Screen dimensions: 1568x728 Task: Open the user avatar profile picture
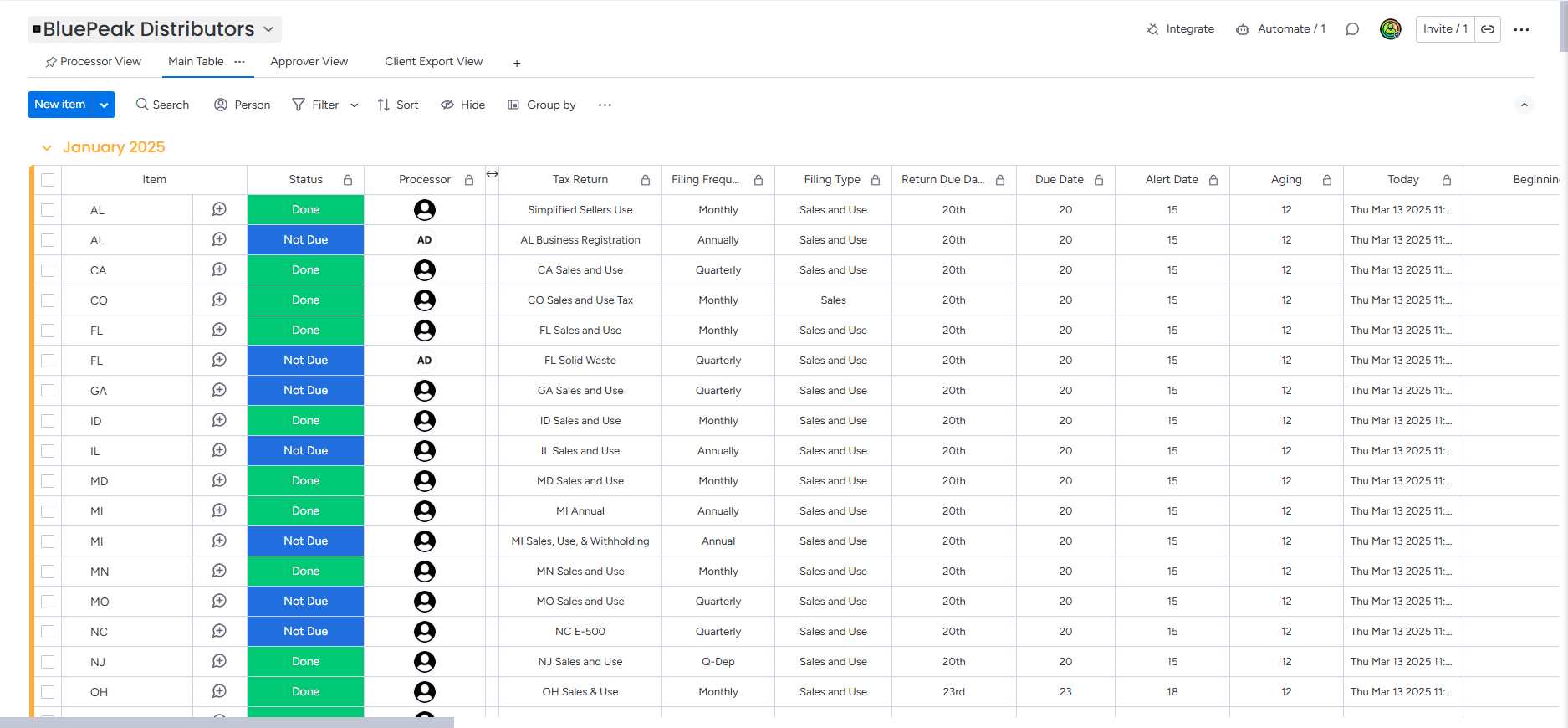[1391, 29]
